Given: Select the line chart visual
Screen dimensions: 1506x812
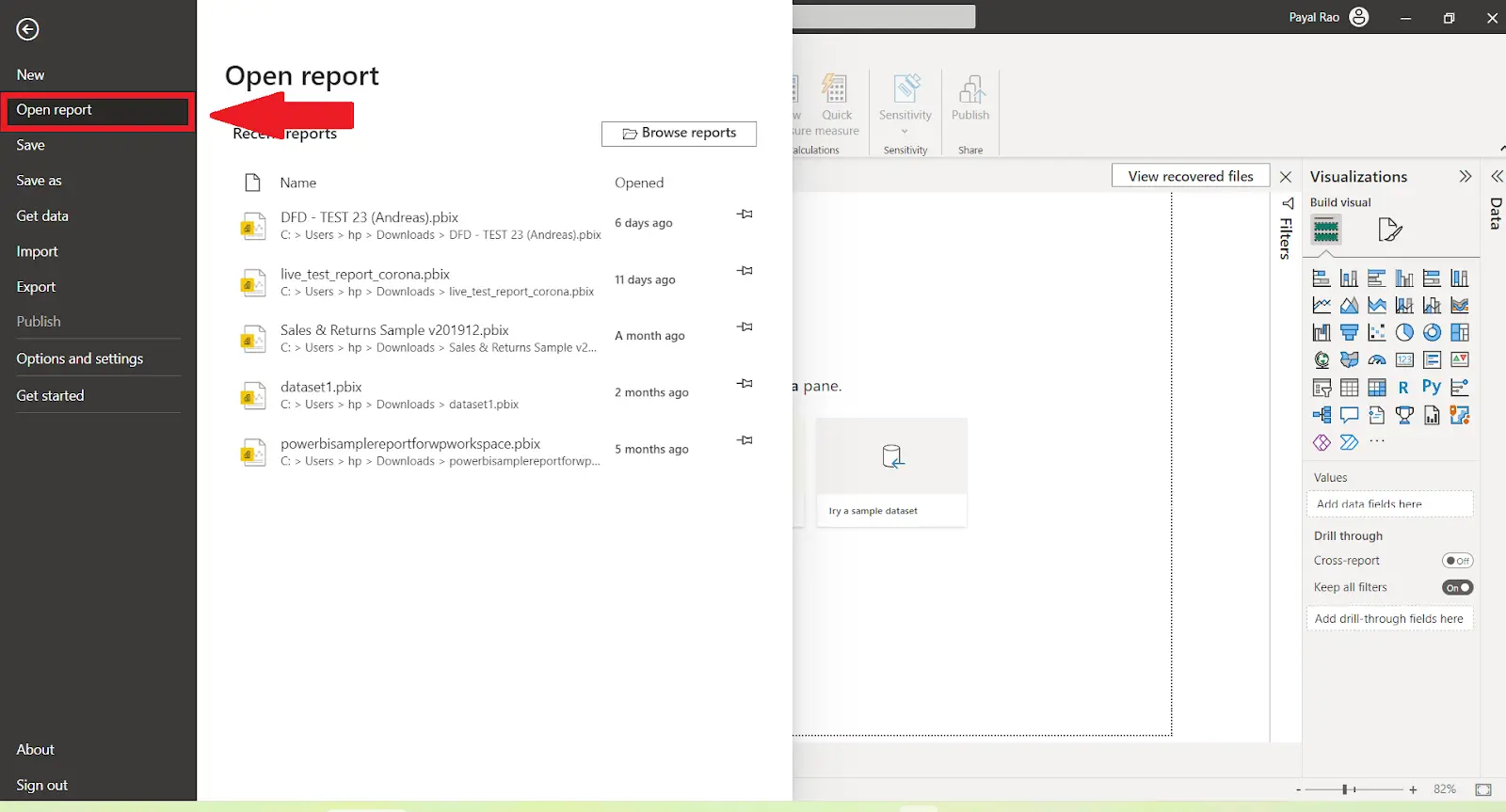Looking at the screenshot, I should [1322, 306].
